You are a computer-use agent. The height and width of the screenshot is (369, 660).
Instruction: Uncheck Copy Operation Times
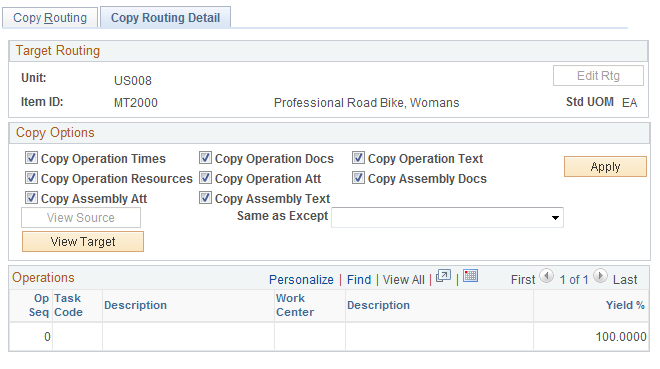pos(32,158)
